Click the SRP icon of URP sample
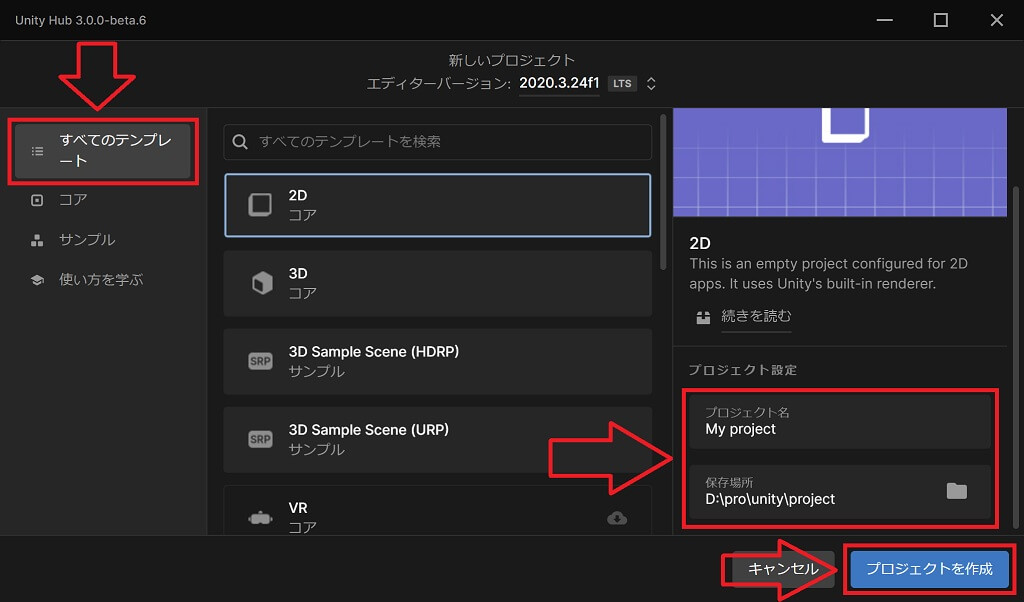This screenshot has height=602, width=1024. [x=260, y=439]
